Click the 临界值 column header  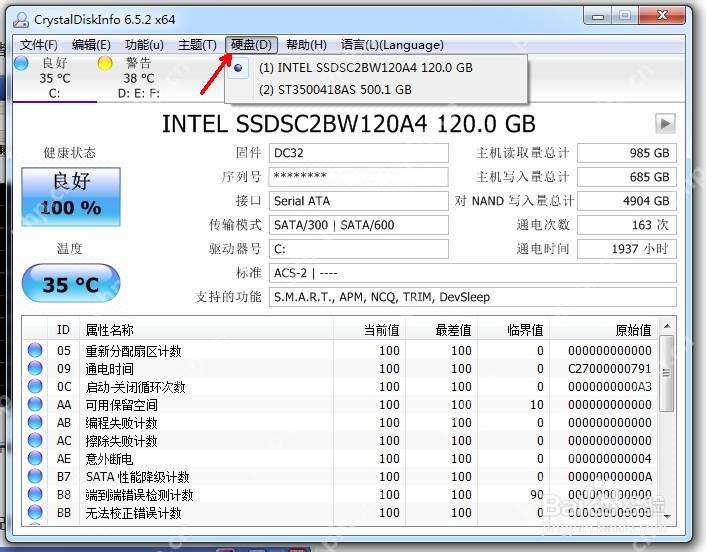[x=514, y=330]
